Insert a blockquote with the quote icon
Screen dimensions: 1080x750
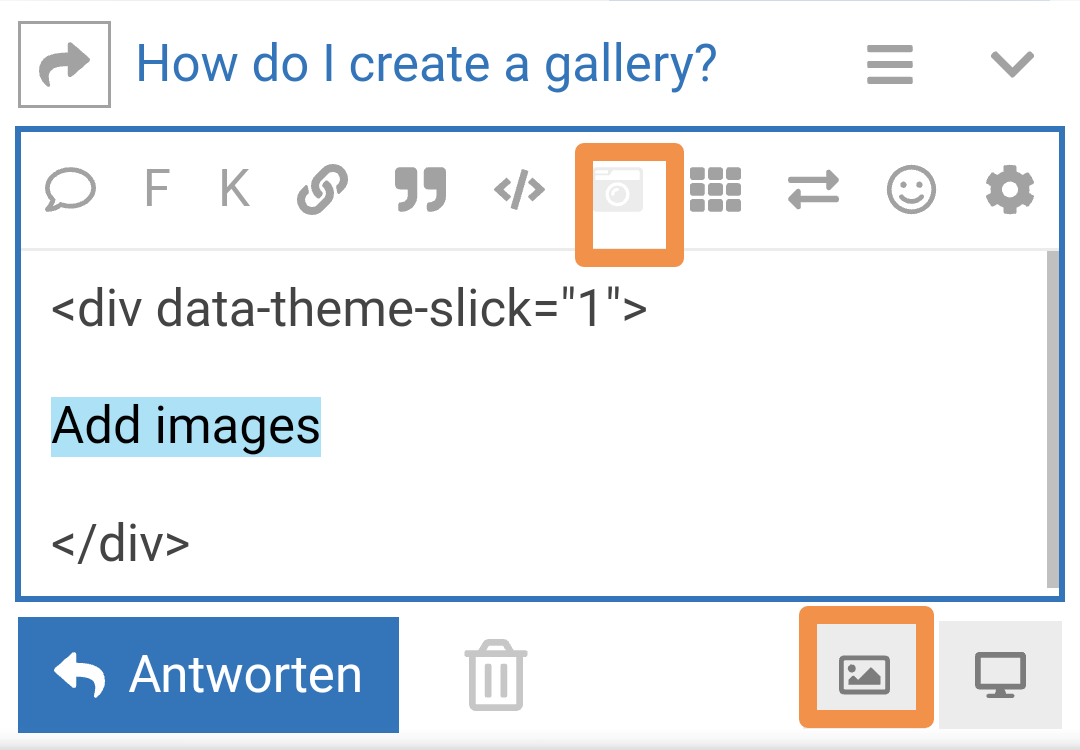pos(420,188)
